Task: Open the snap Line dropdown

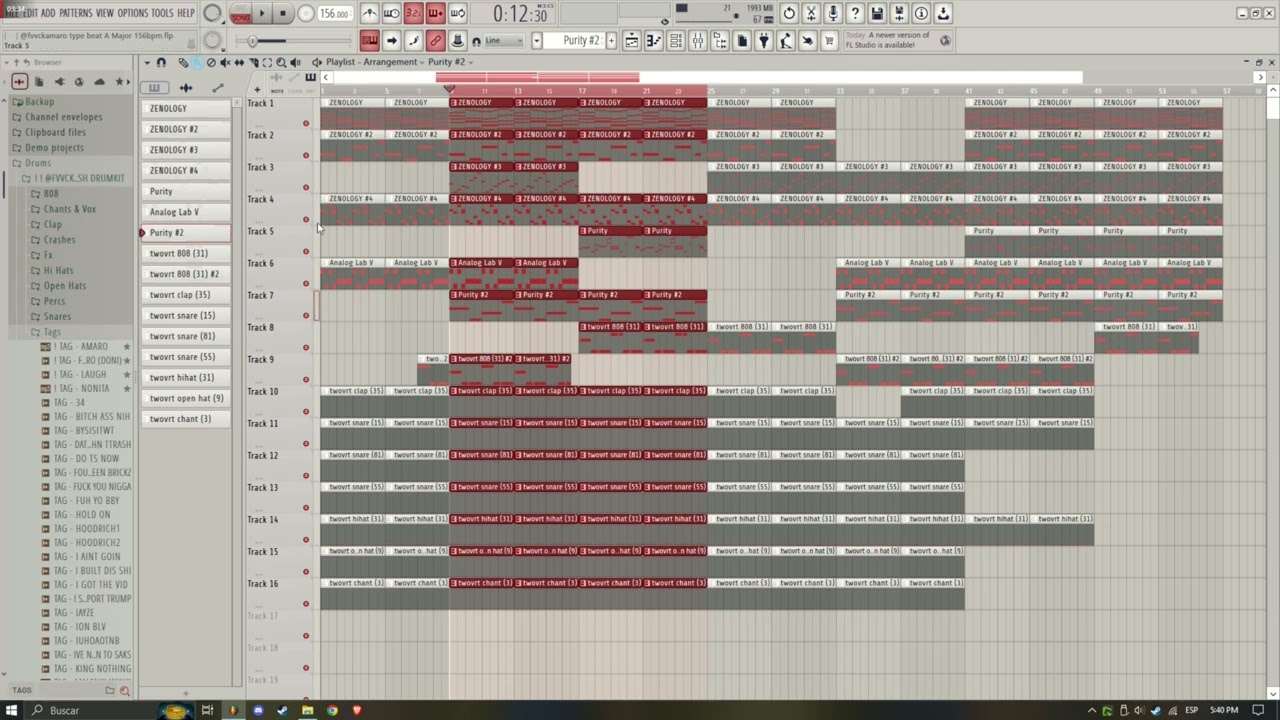Action: coord(504,41)
